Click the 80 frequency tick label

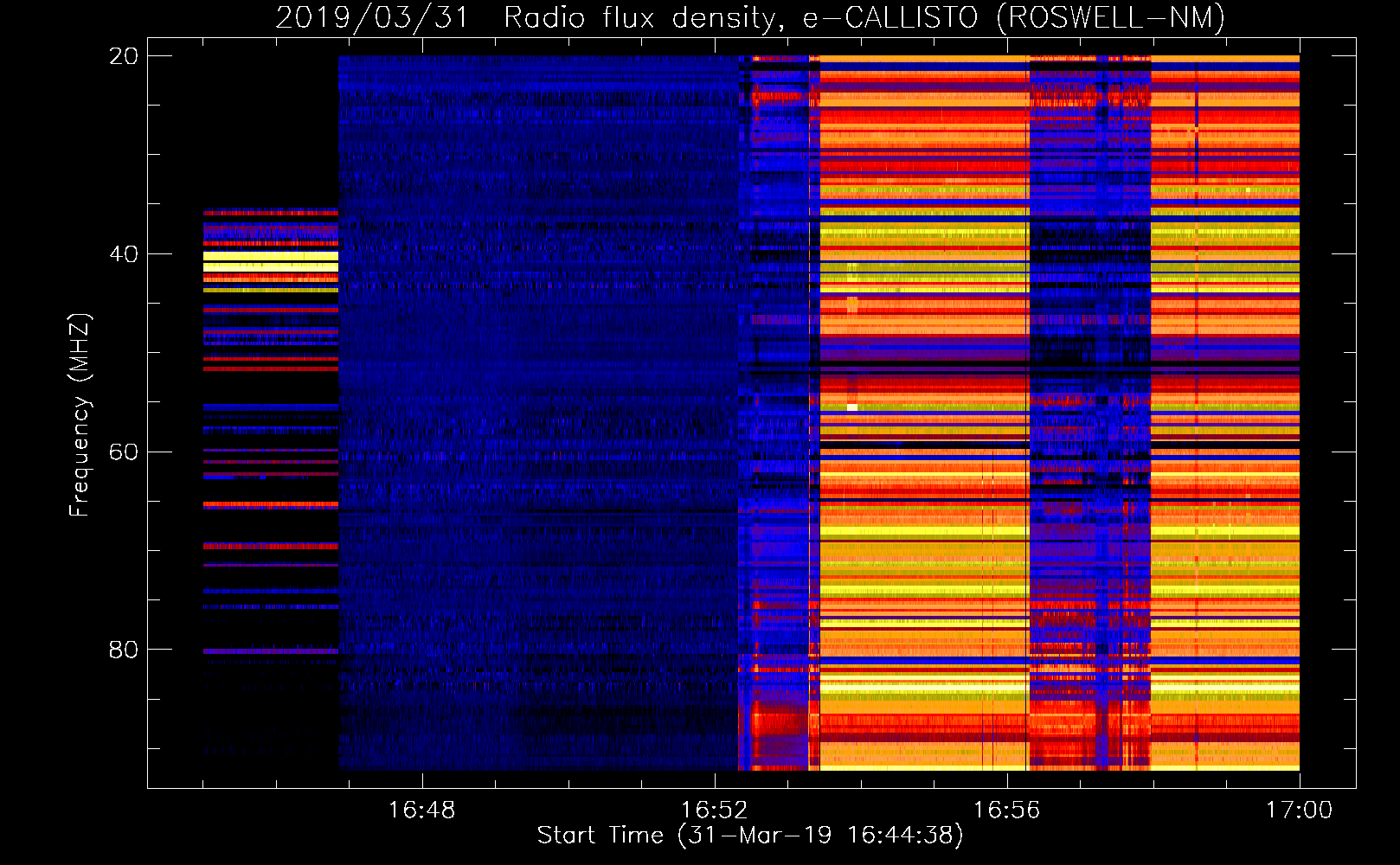[123, 650]
